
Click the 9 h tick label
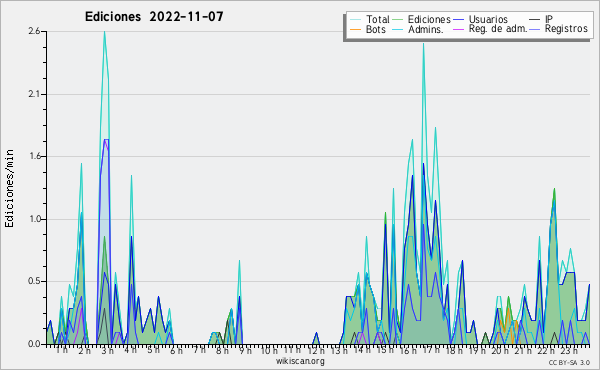[245, 350]
